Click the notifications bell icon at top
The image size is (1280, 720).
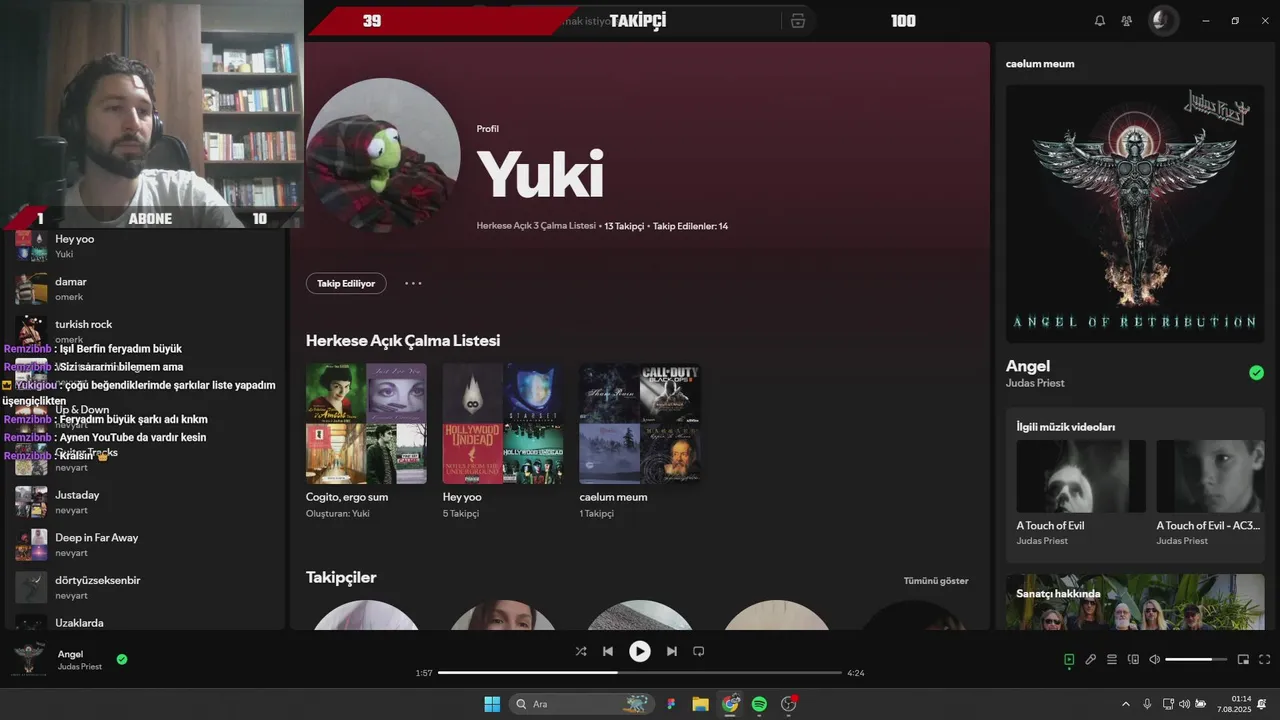1100,21
